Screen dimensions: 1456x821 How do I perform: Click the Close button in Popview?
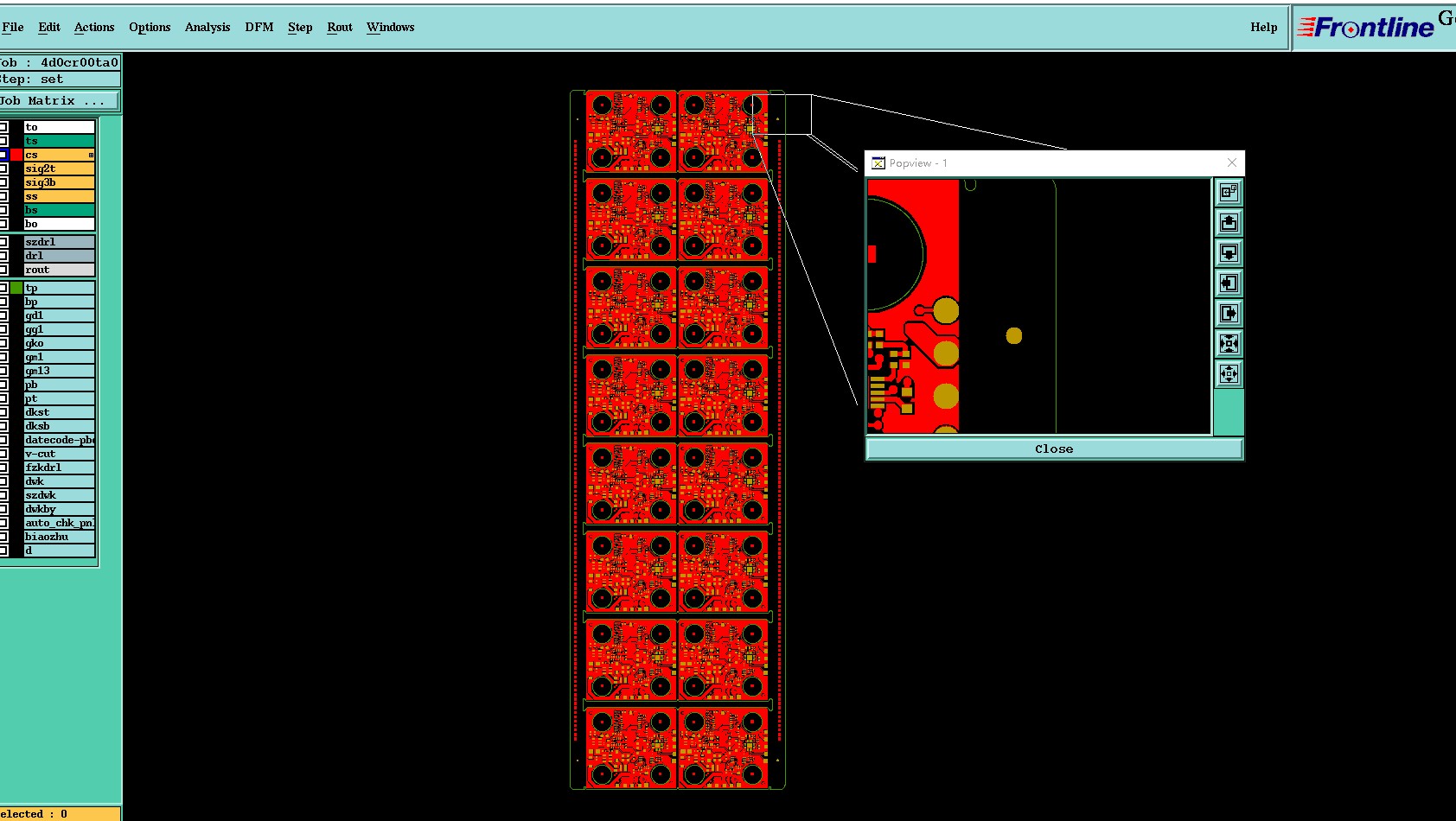1054,449
